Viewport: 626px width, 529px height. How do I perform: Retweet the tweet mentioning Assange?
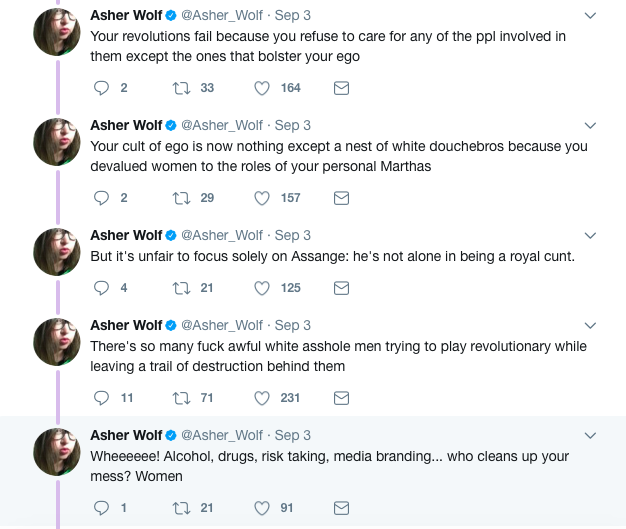[x=181, y=288]
